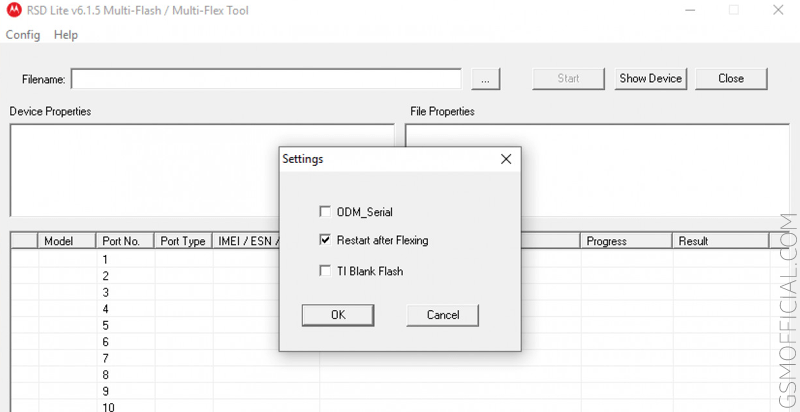Click the Progress column header
Screen dimensions: 800x412
(626, 241)
